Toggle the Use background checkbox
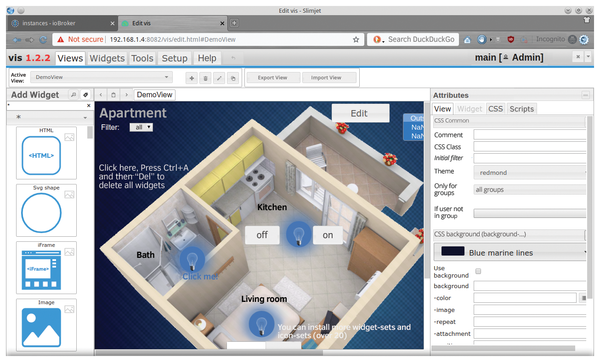This screenshot has height=362, width=600. [478, 271]
